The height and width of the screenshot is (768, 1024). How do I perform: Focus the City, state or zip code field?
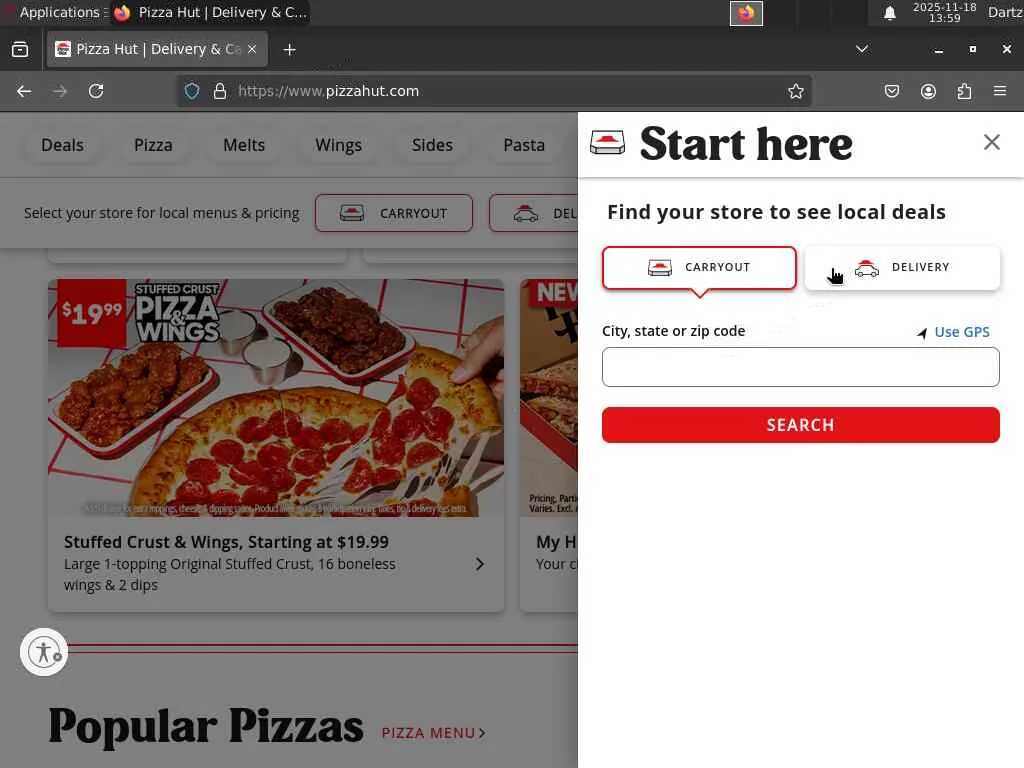coord(801,367)
